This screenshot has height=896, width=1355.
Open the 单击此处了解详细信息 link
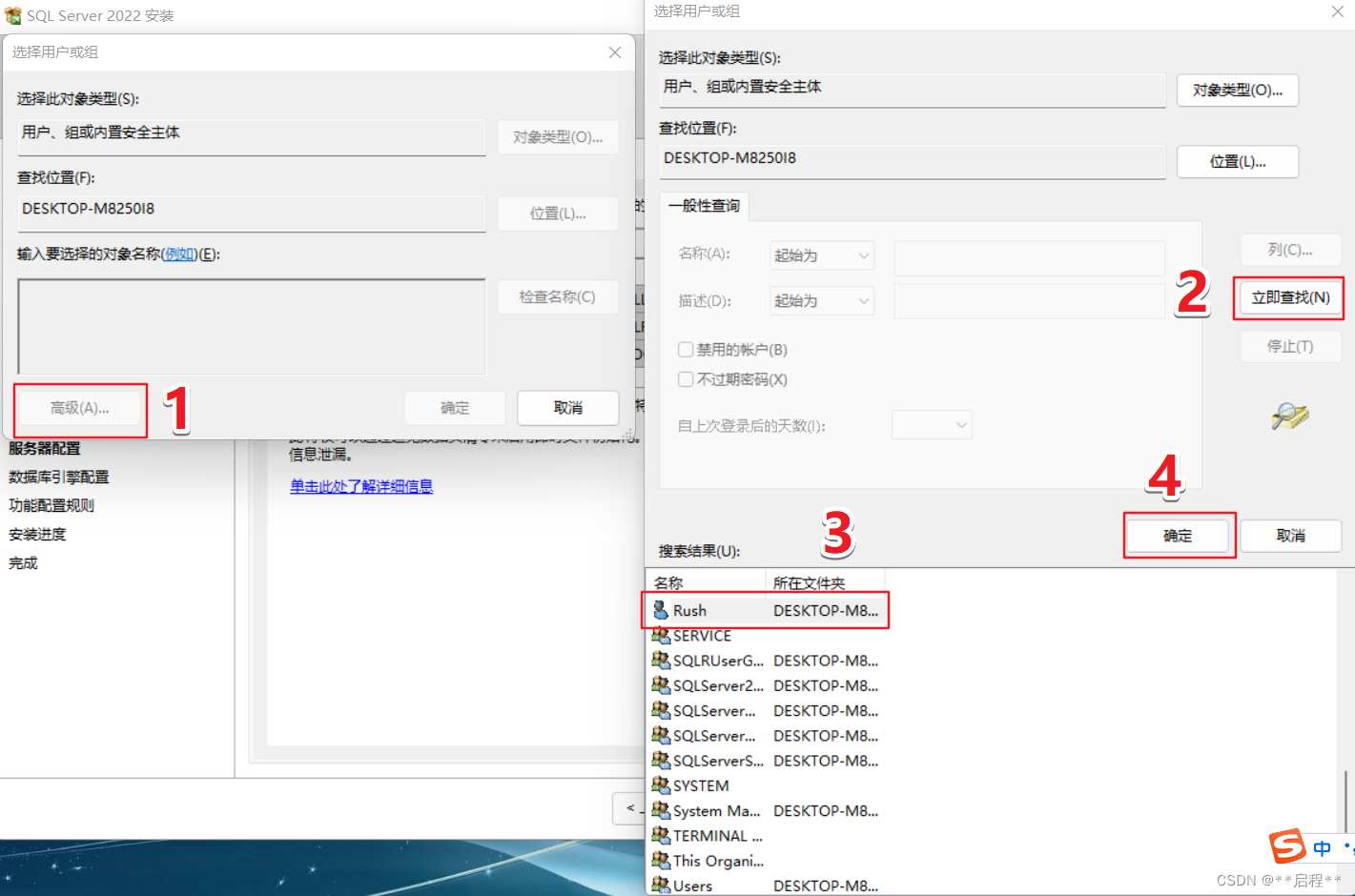(x=361, y=486)
